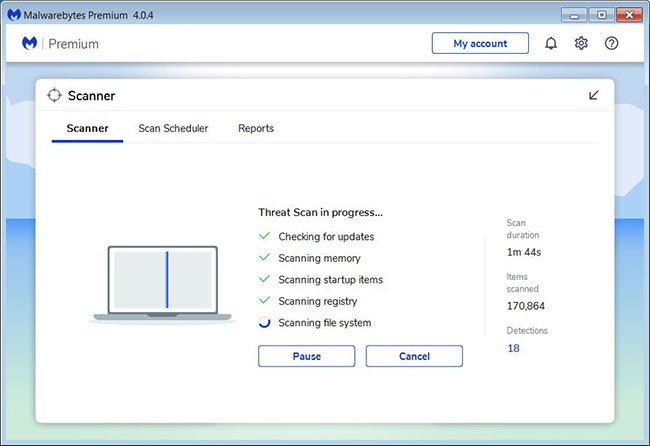This screenshot has width=650, height=446.
Task: Click the green check beside Scanning registry
Action: [264, 300]
